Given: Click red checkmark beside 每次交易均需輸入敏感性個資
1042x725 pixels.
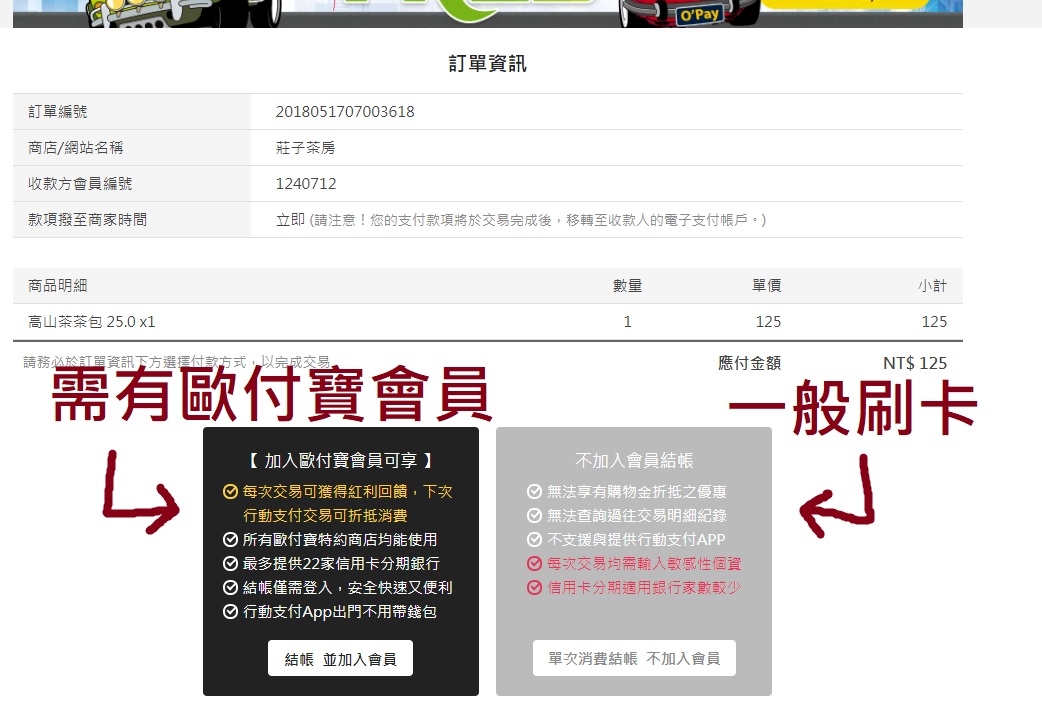Looking at the screenshot, I should pos(535,564).
